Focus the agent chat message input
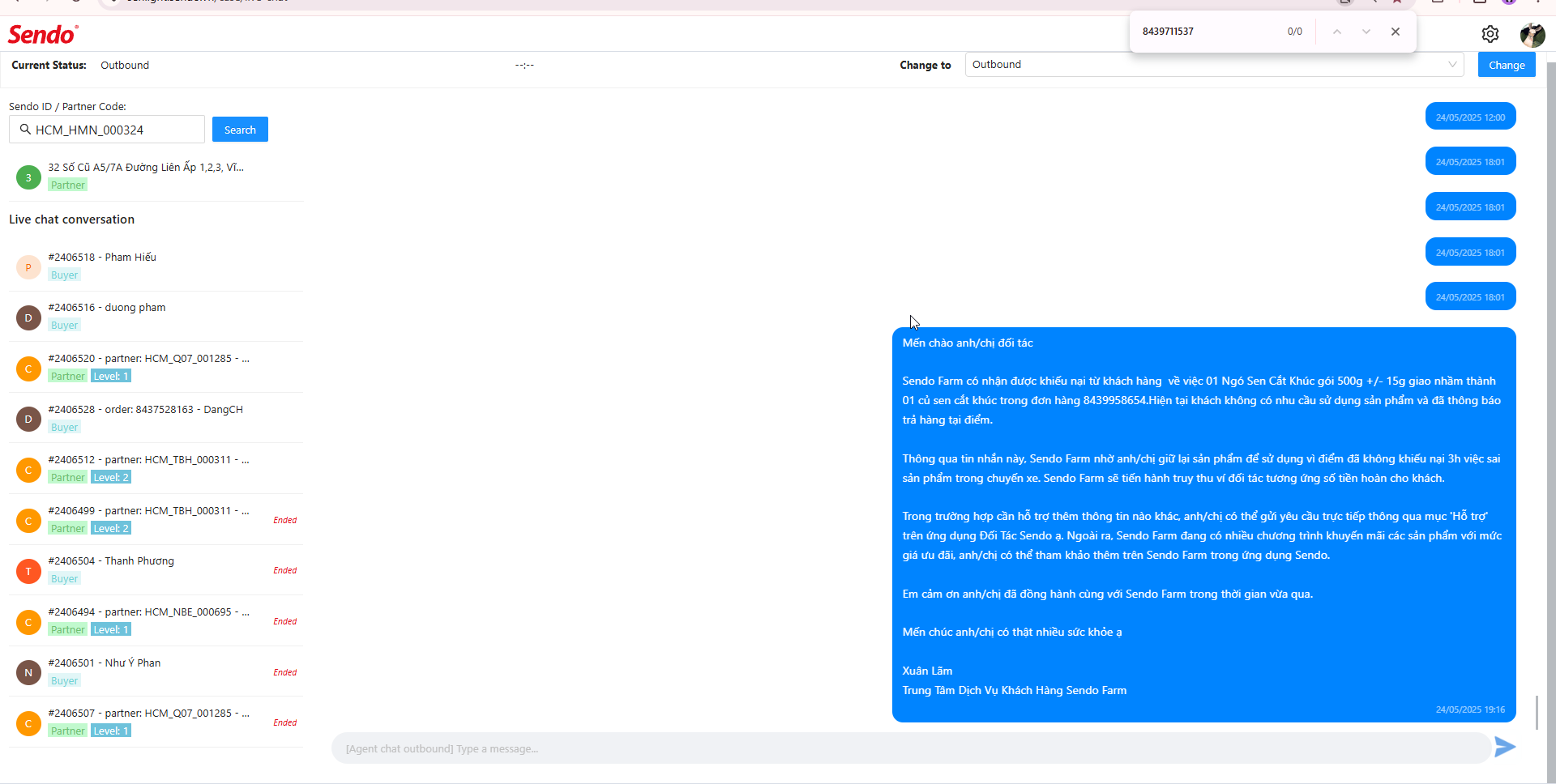 click(x=911, y=748)
